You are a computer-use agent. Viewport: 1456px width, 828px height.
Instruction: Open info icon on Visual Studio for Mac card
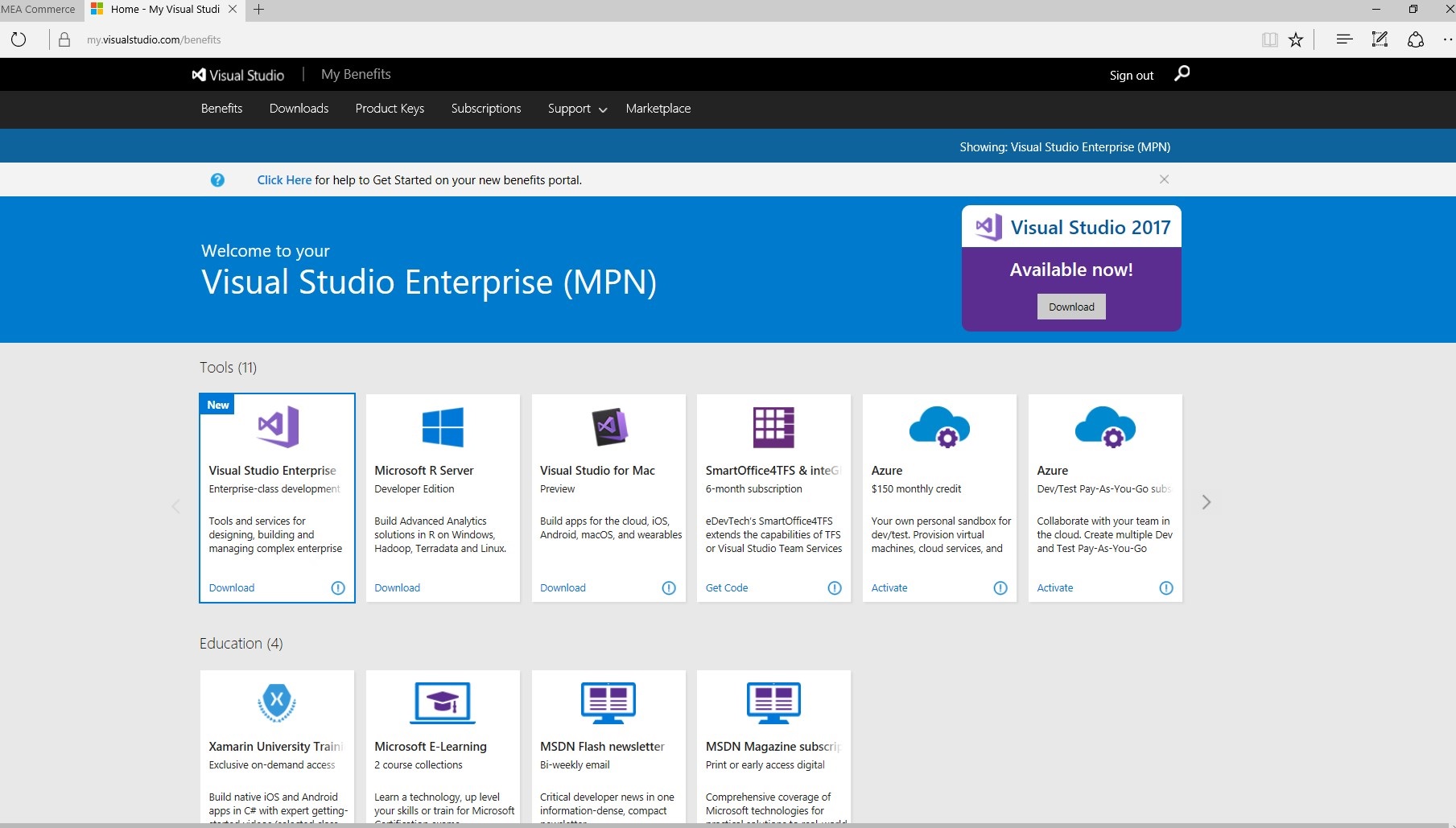(669, 588)
